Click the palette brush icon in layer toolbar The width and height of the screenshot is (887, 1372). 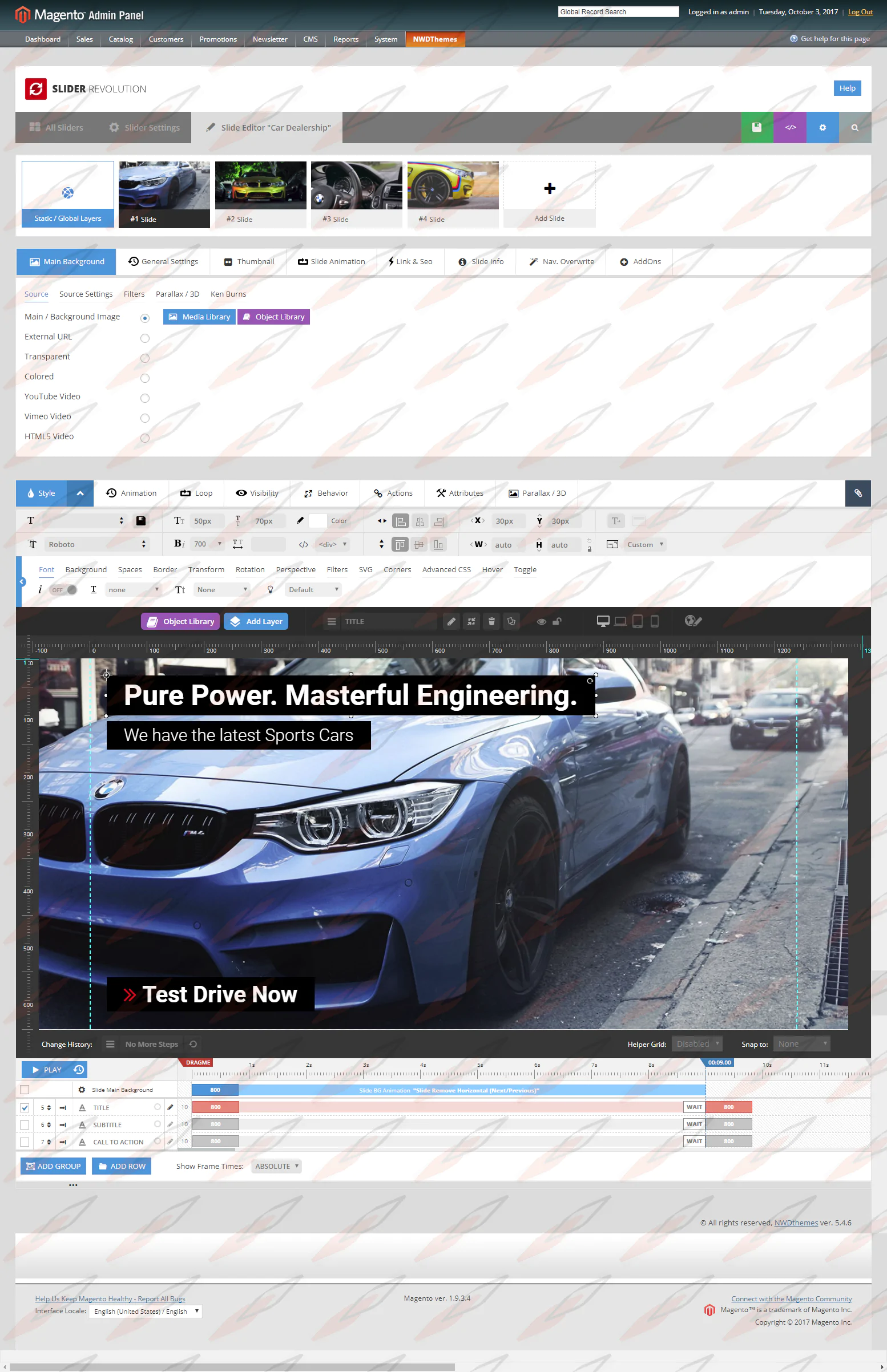[x=693, y=621]
